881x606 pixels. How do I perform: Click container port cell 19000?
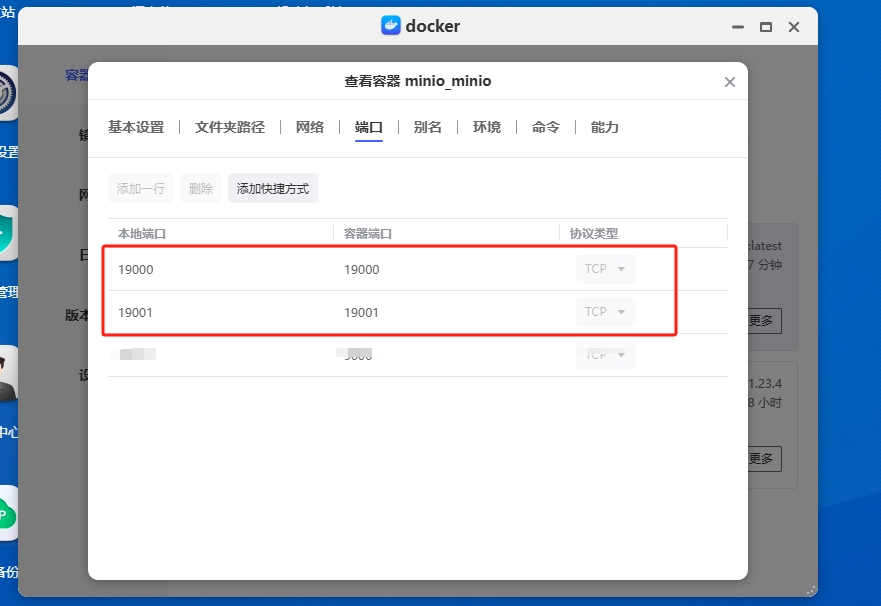tap(361, 270)
